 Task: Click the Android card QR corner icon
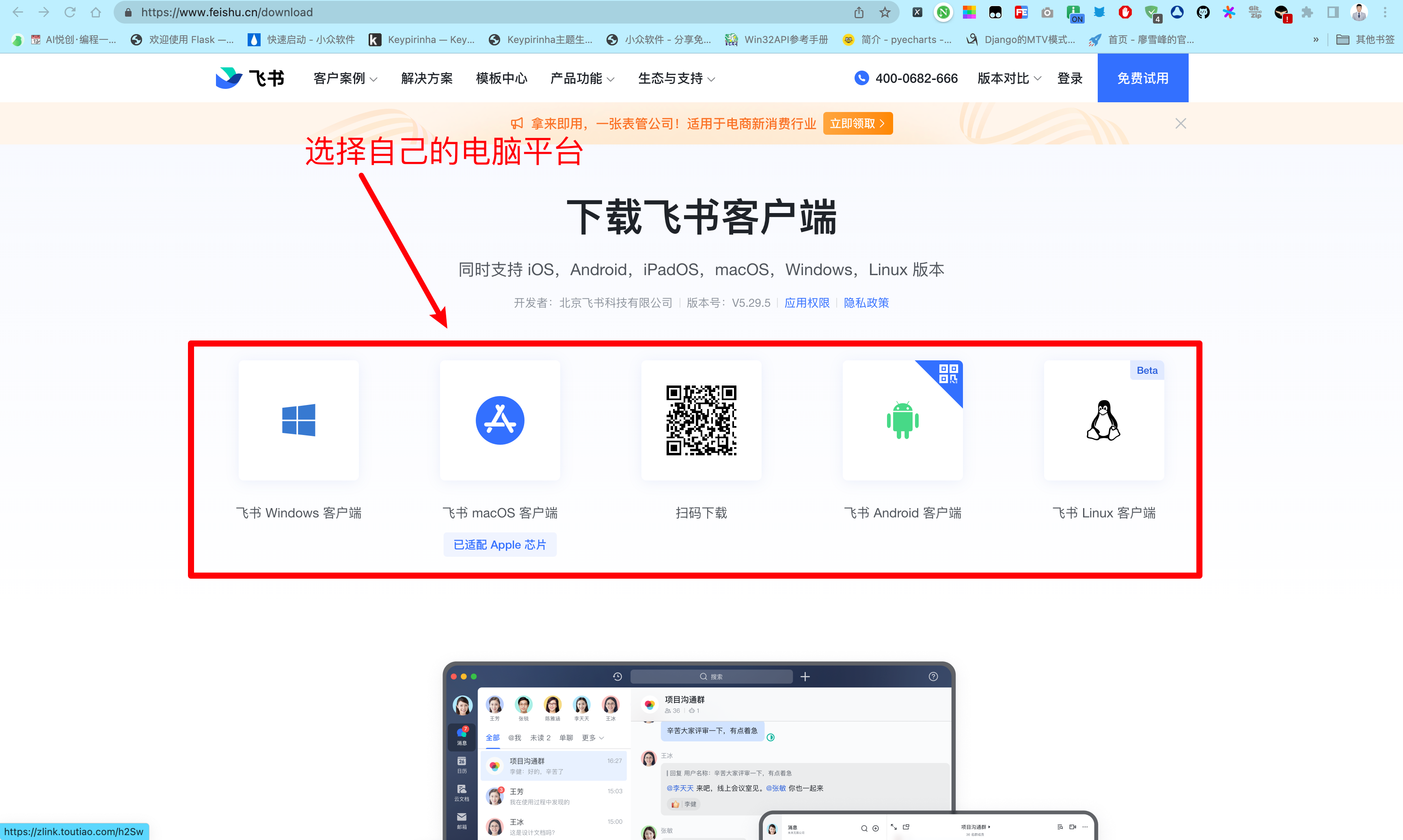coord(948,374)
